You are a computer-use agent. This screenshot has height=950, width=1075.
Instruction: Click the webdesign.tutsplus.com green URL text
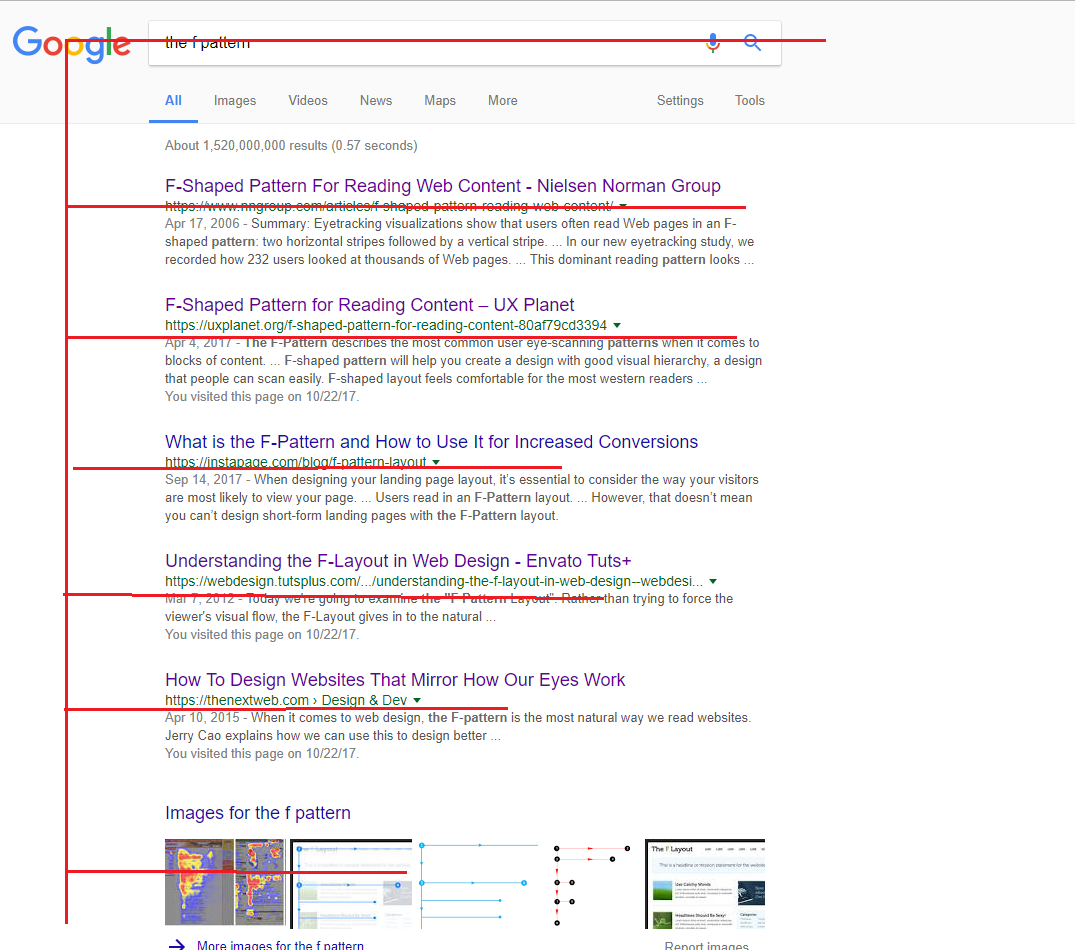[x=434, y=581]
